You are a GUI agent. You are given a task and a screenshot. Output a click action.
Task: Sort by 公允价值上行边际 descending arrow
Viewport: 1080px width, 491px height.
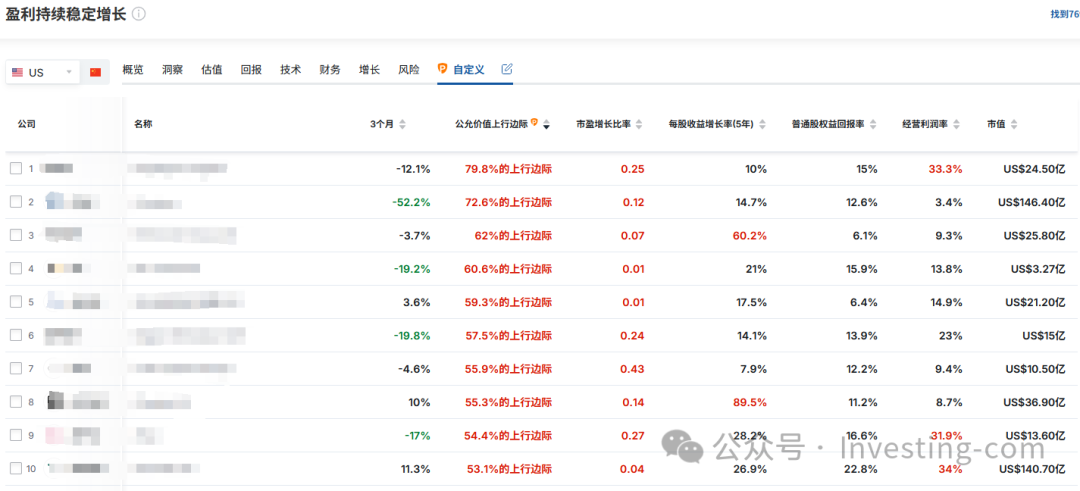pyautogui.click(x=546, y=125)
